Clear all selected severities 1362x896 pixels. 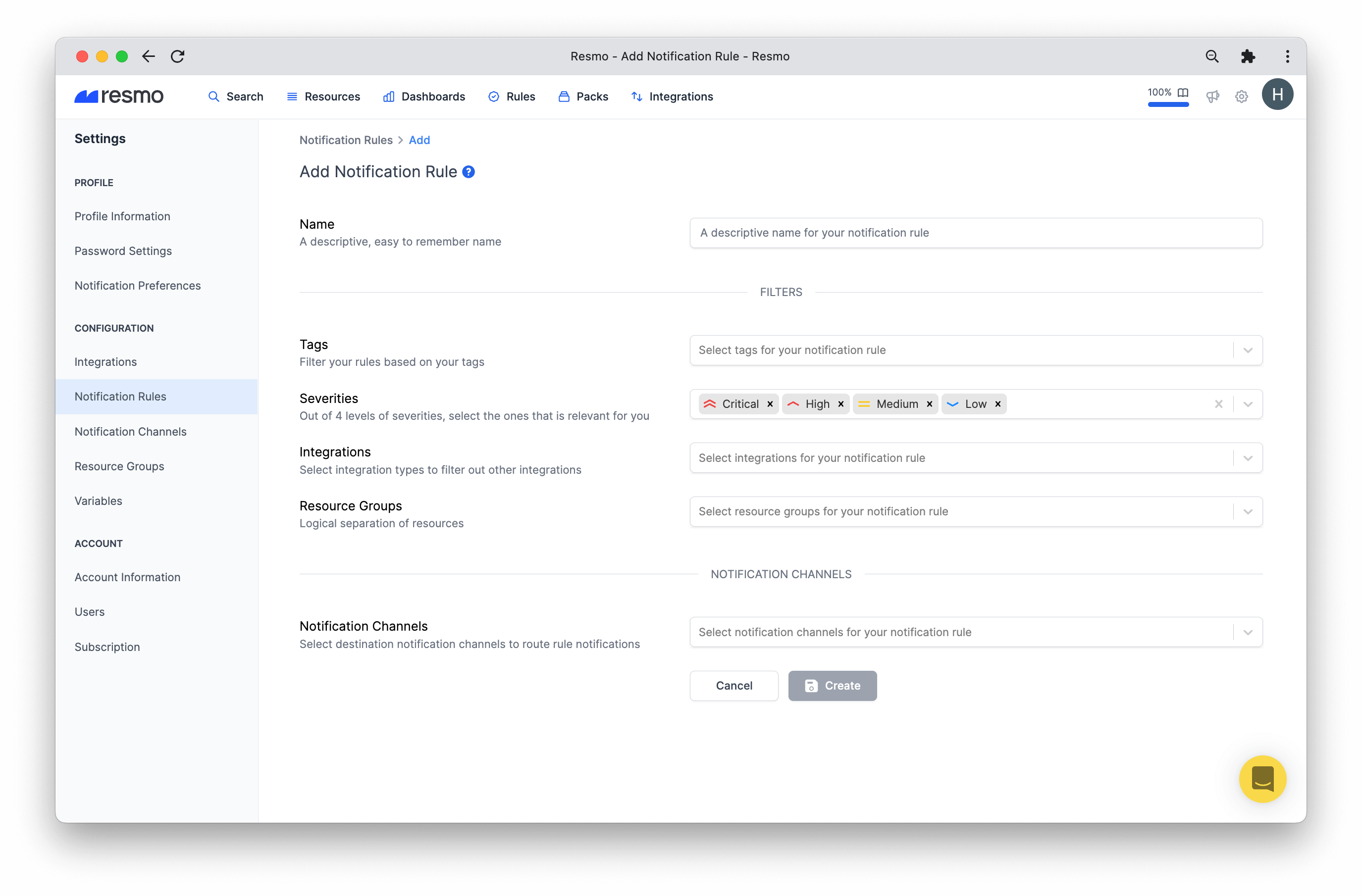coord(1218,404)
